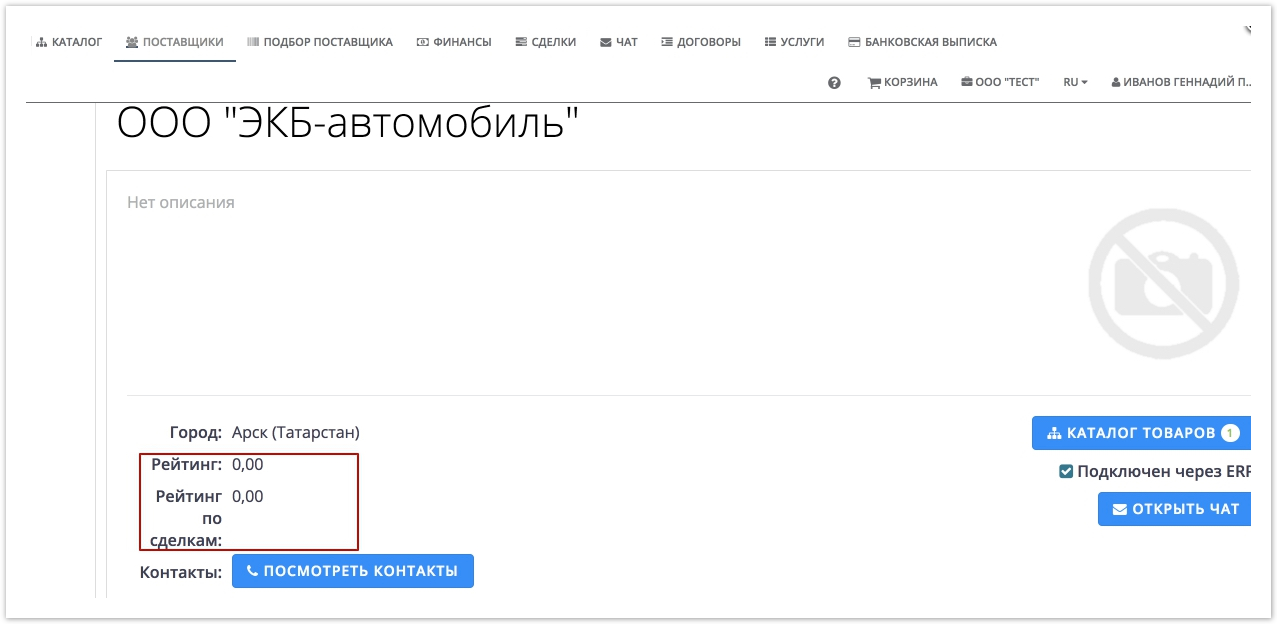The height and width of the screenshot is (624, 1277).
Task: Click the city value Арск (Татарстан)
Action: pos(296,433)
